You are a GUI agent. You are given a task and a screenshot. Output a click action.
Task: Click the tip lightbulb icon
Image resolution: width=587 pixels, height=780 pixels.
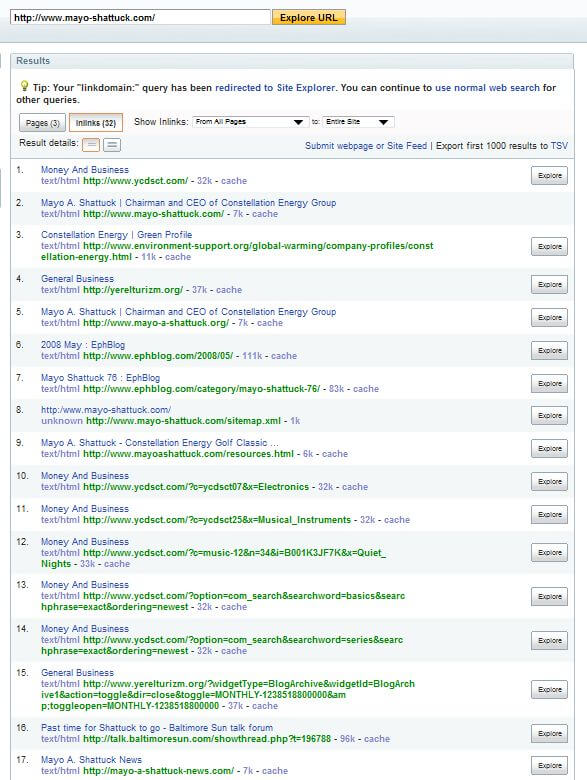23,86
